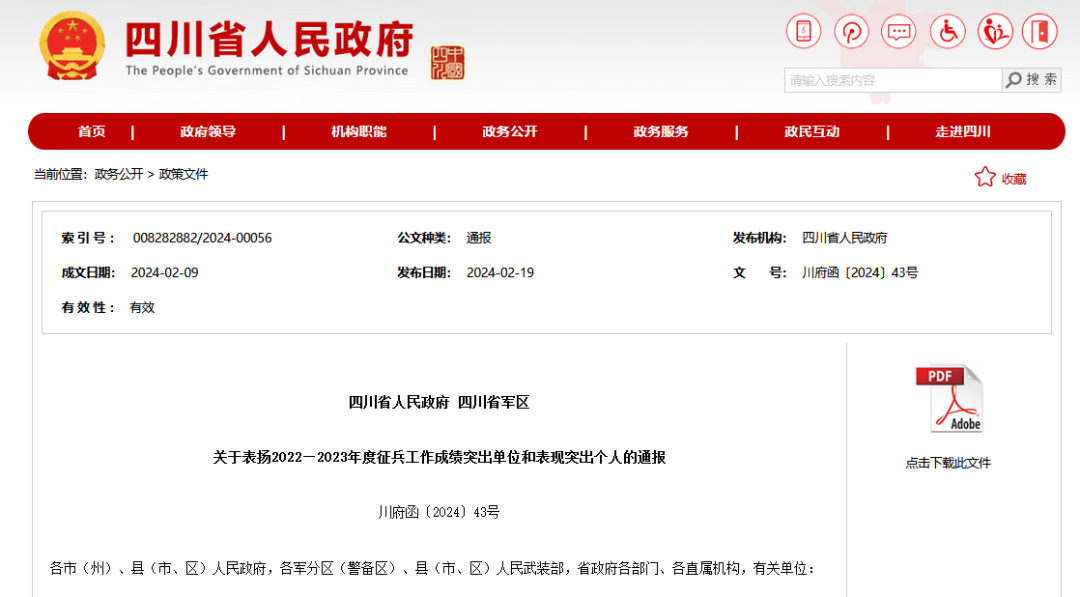Open the mobile version icon
The image size is (1080, 597).
point(803,31)
